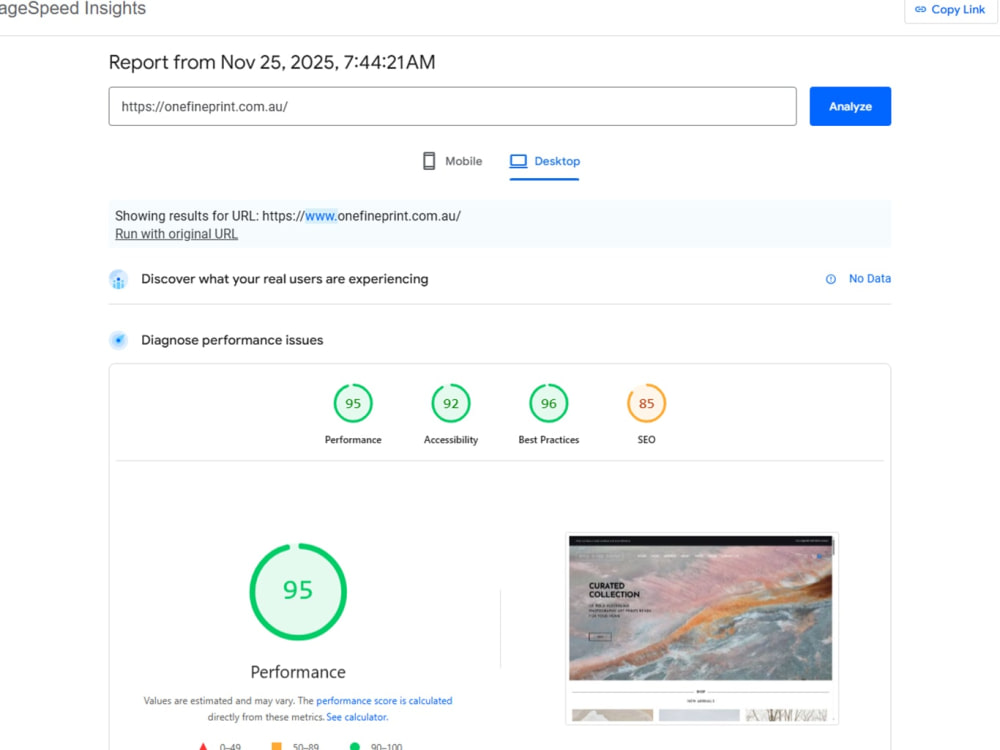Click the Performance label under the small gauge
The width and height of the screenshot is (1000, 750).
(x=353, y=439)
